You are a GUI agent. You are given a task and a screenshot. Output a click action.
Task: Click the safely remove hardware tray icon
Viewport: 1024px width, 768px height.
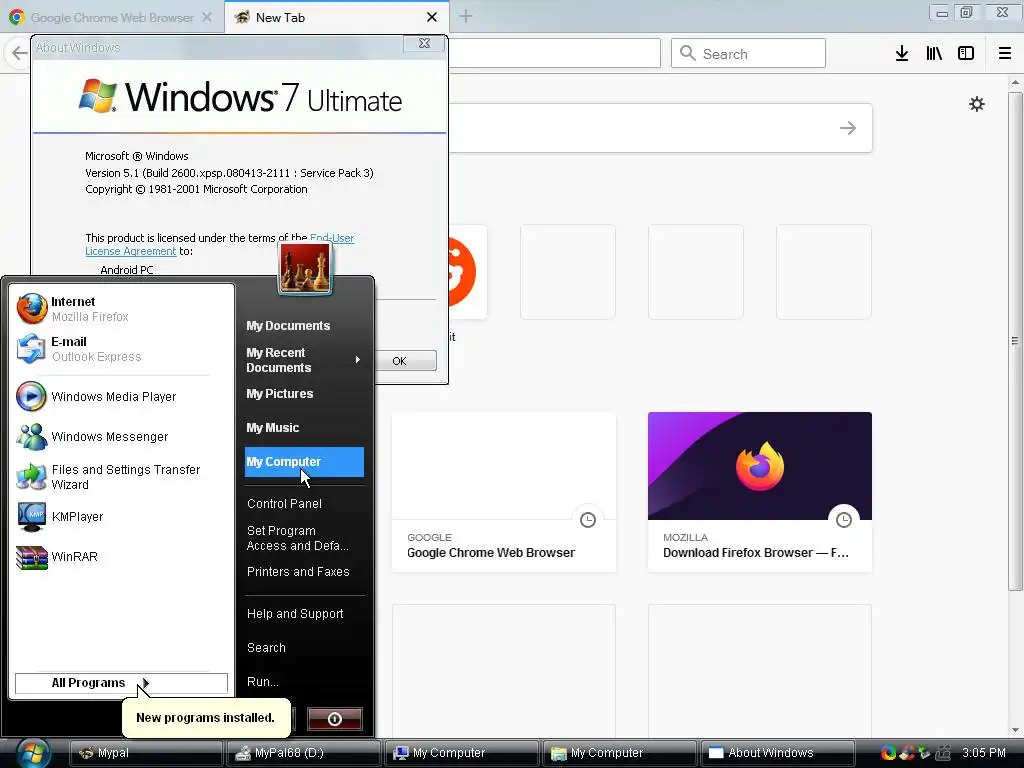click(x=923, y=752)
